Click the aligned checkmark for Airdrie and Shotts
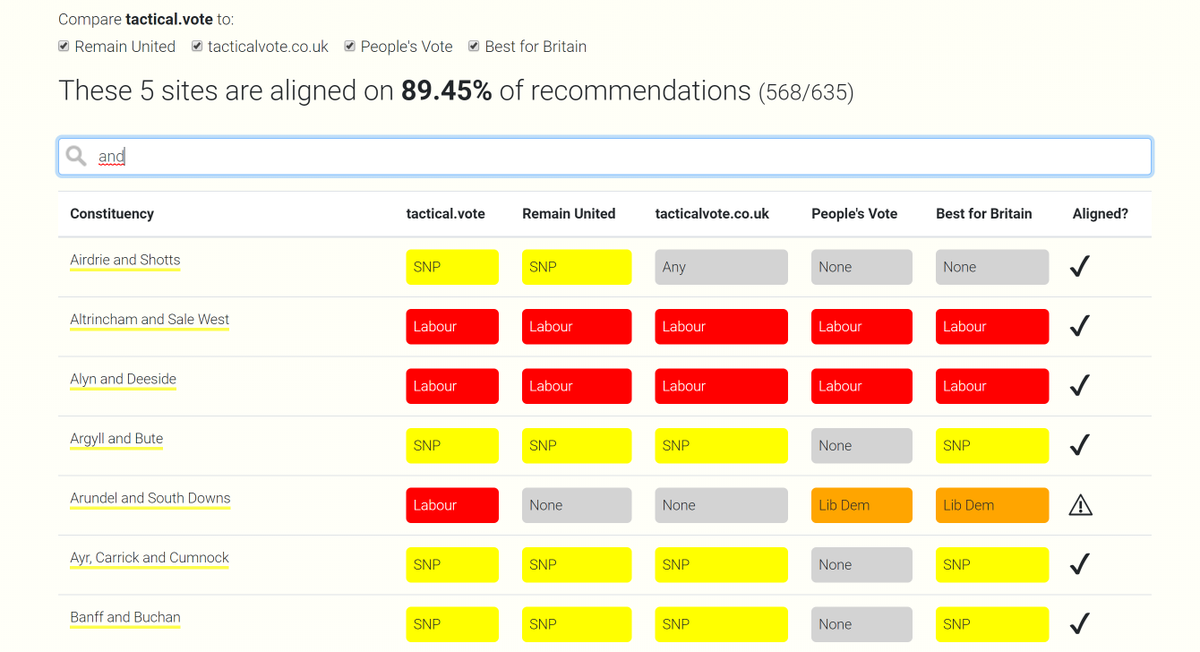Viewport: 1200px width, 652px height. click(x=1079, y=266)
